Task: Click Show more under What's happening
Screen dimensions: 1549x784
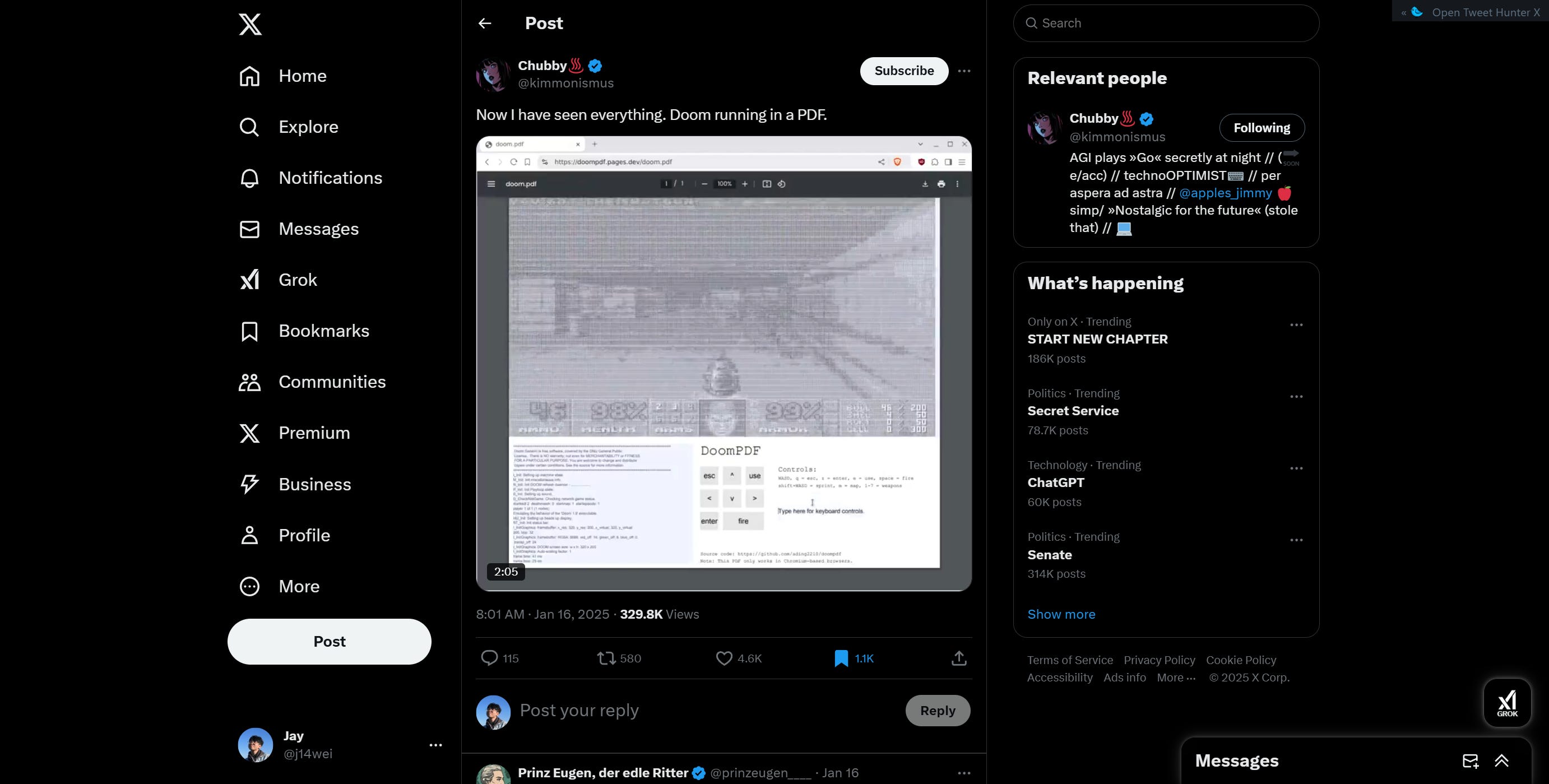Action: pyautogui.click(x=1061, y=614)
